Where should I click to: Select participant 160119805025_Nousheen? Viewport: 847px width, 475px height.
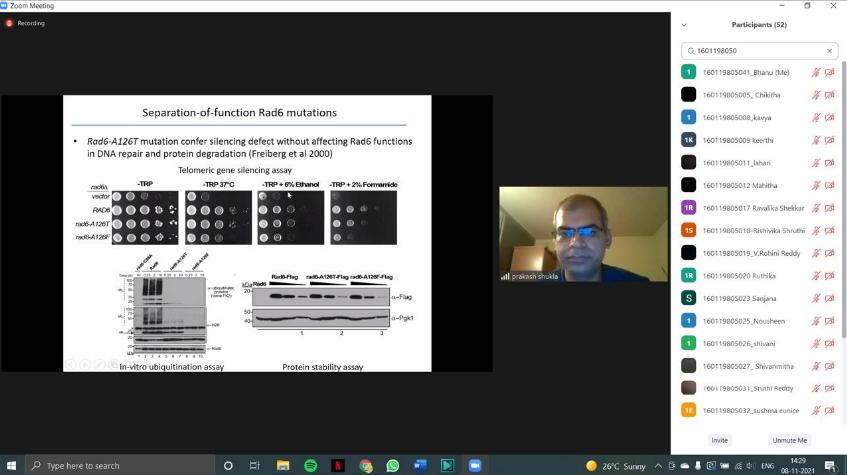(758, 321)
